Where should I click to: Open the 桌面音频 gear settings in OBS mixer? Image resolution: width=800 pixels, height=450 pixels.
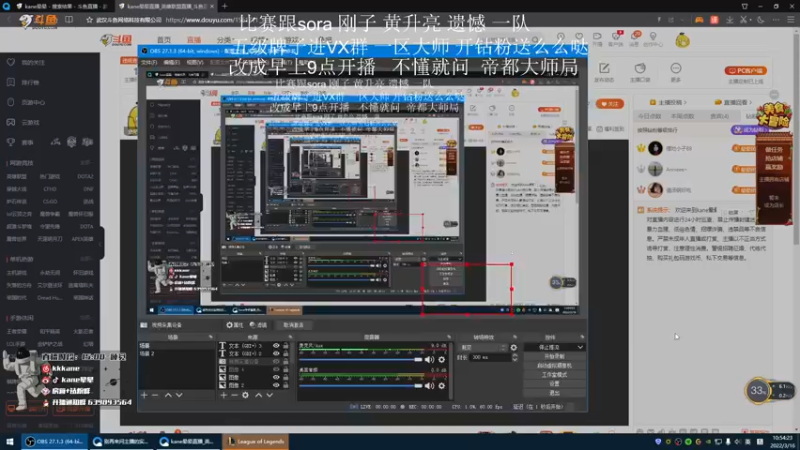pos(442,386)
